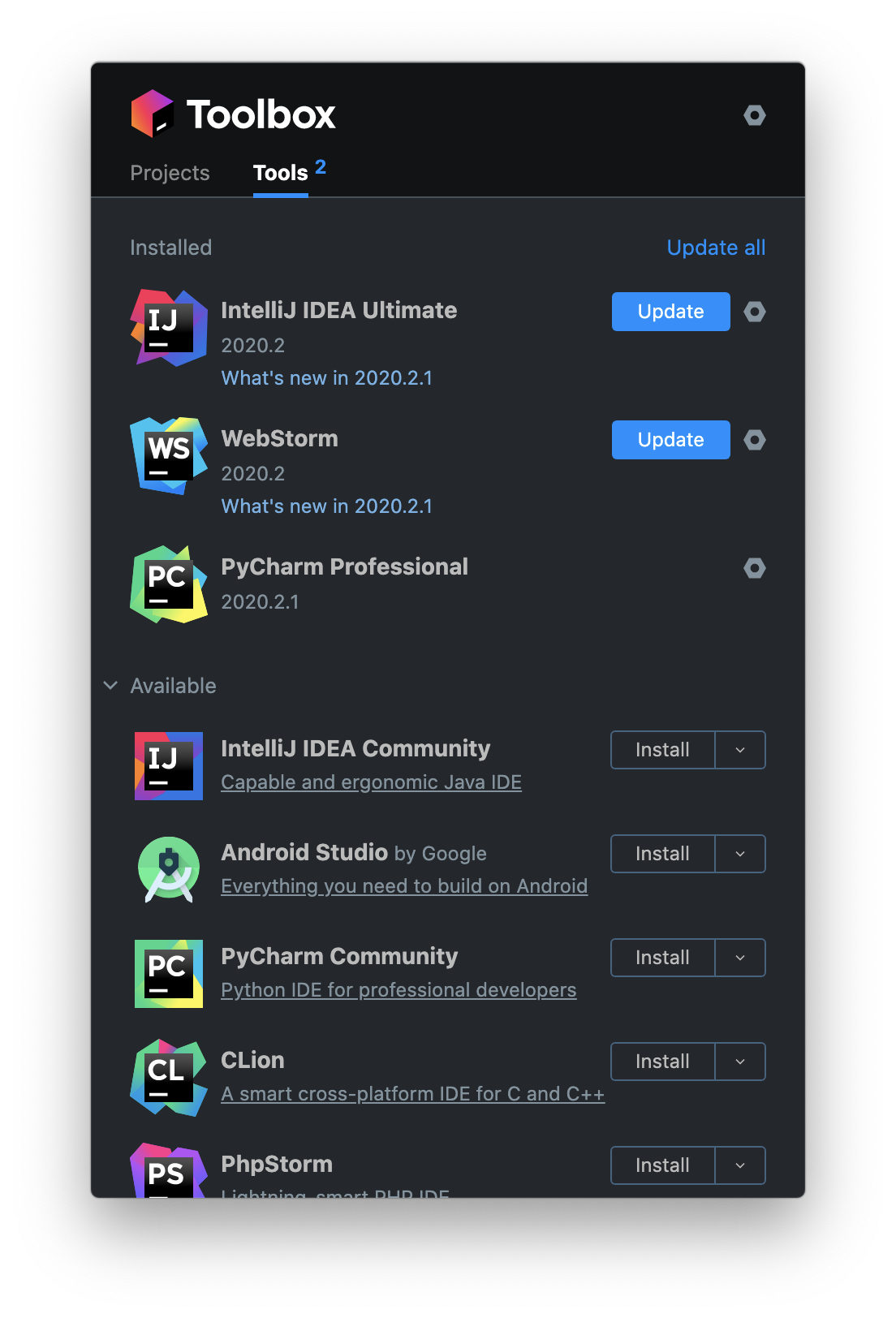Click the PyCharm Community icon
The image size is (896, 1318).
tap(169, 974)
